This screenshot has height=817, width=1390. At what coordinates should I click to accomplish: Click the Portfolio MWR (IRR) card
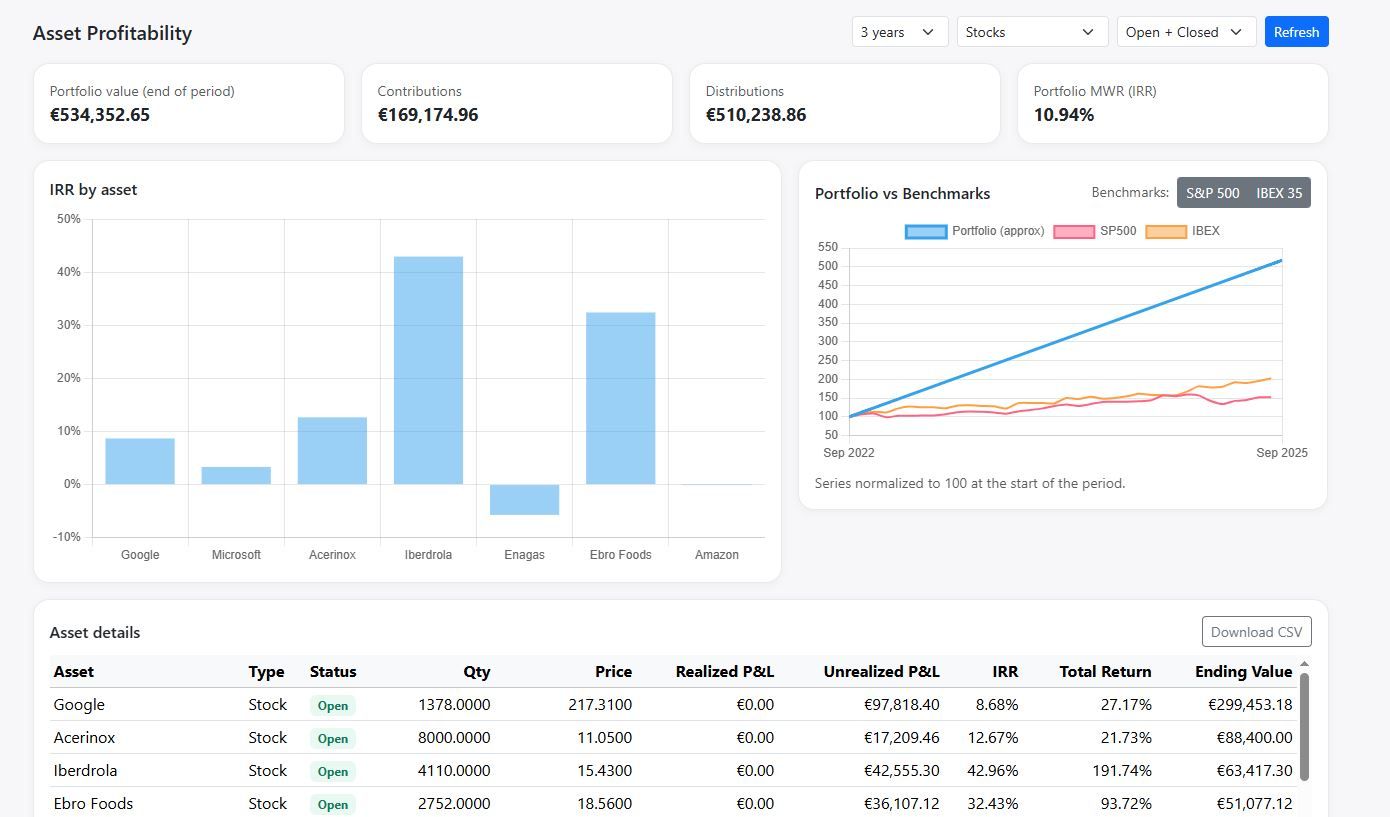click(x=1172, y=103)
